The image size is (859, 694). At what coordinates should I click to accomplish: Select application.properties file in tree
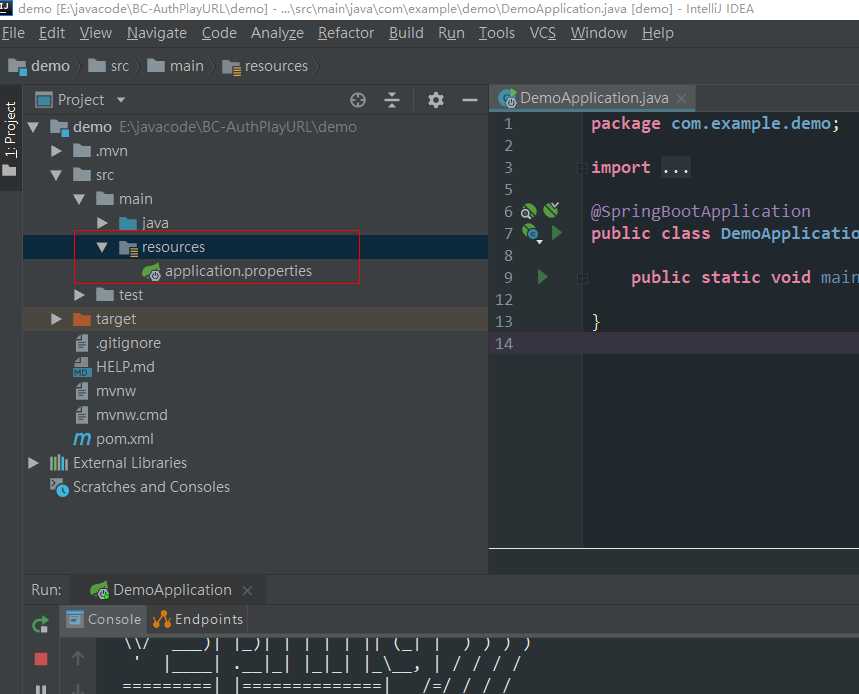coord(238,271)
